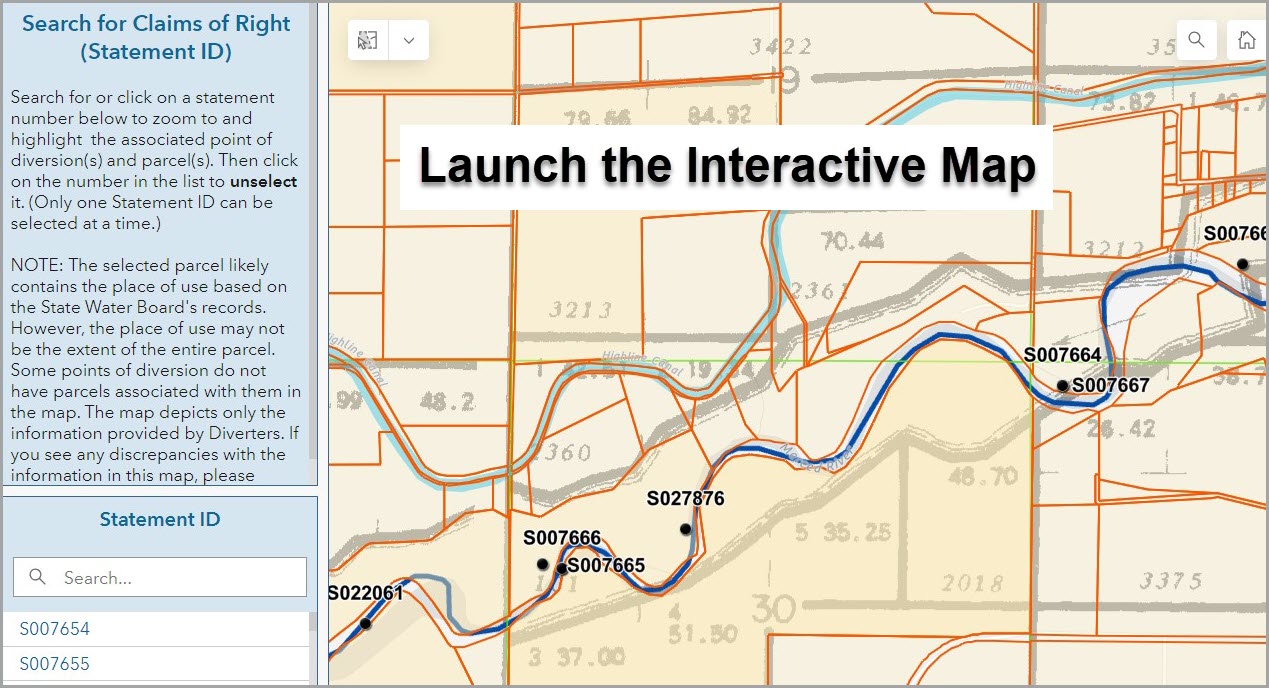This screenshot has width=1269, height=688.
Task: Click the Statement ID list scrollbar
Action: (313, 640)
